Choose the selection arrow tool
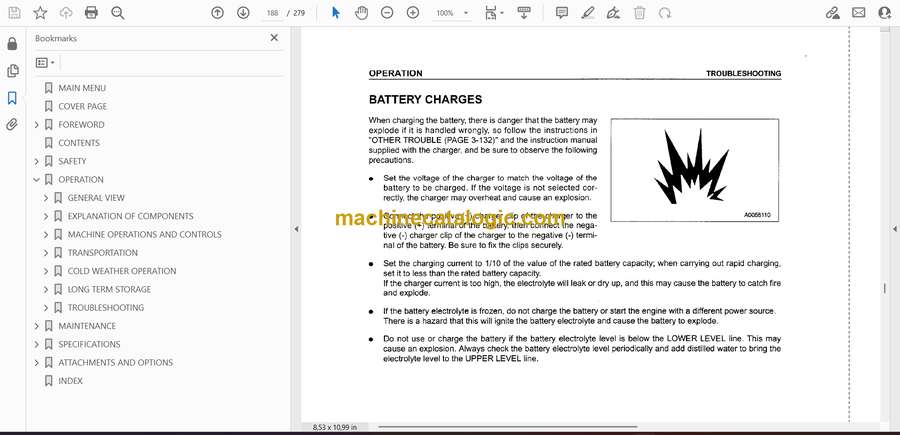This screenshot has width=900, height=435. click(336, 13)
